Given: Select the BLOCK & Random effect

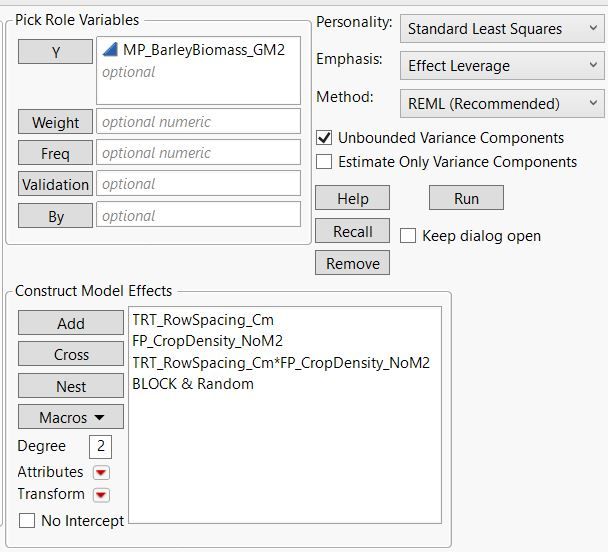Looking at the screenshot, I should point(193,384).
